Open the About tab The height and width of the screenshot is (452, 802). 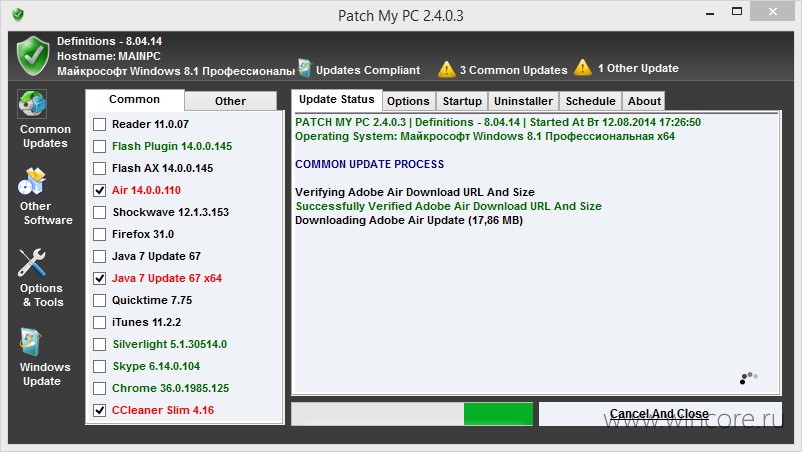point(644,101)
